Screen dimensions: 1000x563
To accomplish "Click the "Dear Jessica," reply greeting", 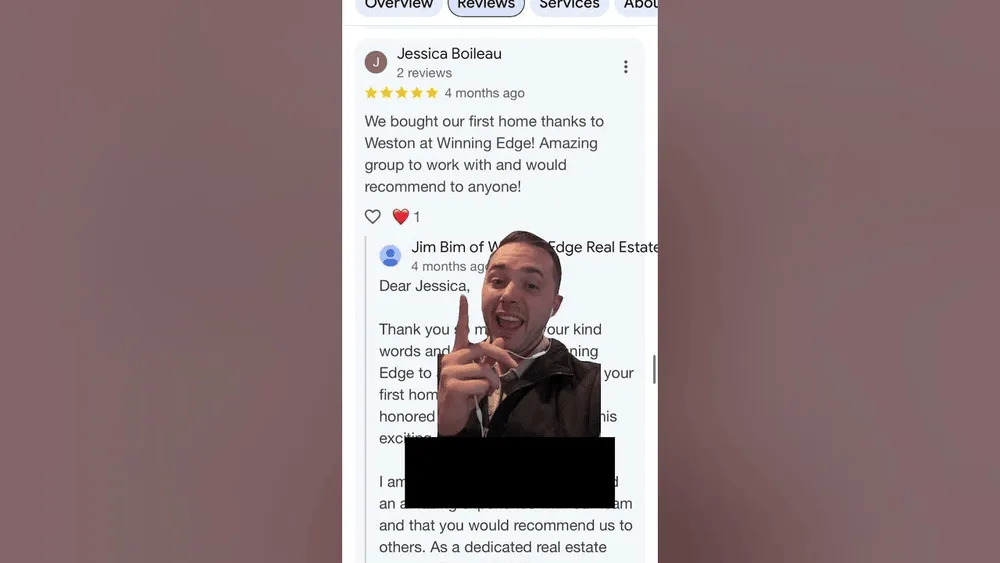I will point(424,286).
